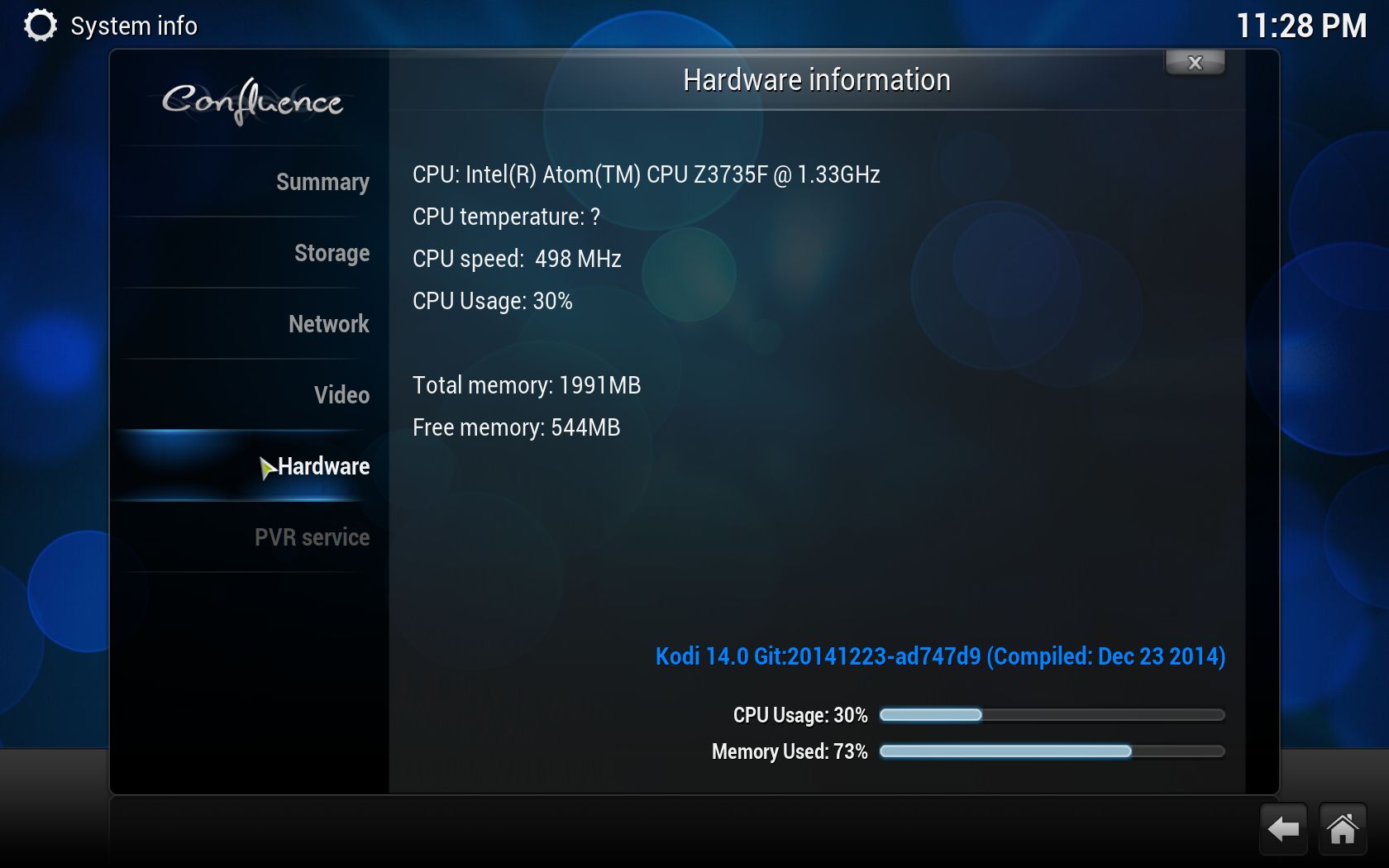Click the Free memory: 544MB line
Screen dimensions: 1389x868
[x=516, y=427]
